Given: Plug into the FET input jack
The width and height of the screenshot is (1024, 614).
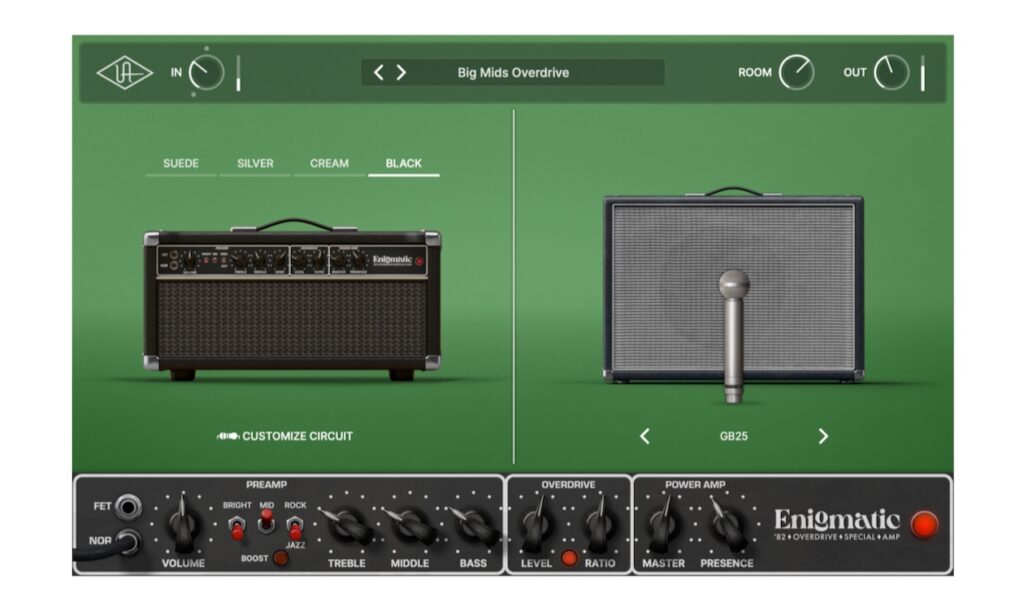Looking at the screenshot, I should pyautogui.click(x=128, y=506).
